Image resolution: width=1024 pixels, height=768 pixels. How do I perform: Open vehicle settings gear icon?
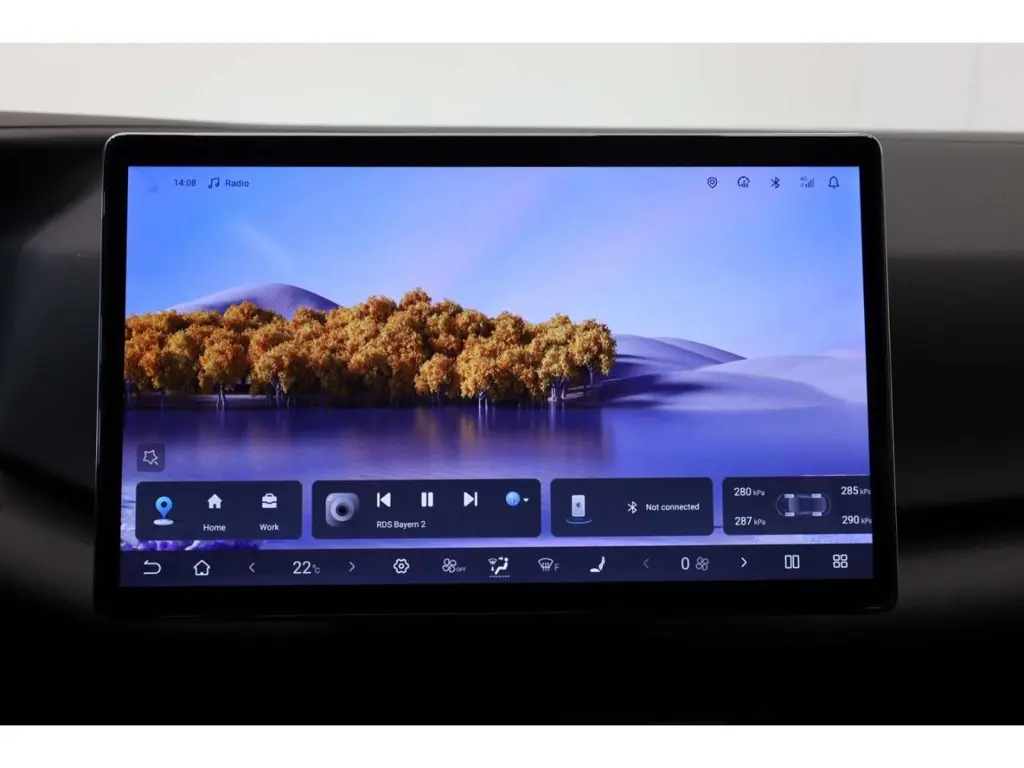(x=401, y=566)
